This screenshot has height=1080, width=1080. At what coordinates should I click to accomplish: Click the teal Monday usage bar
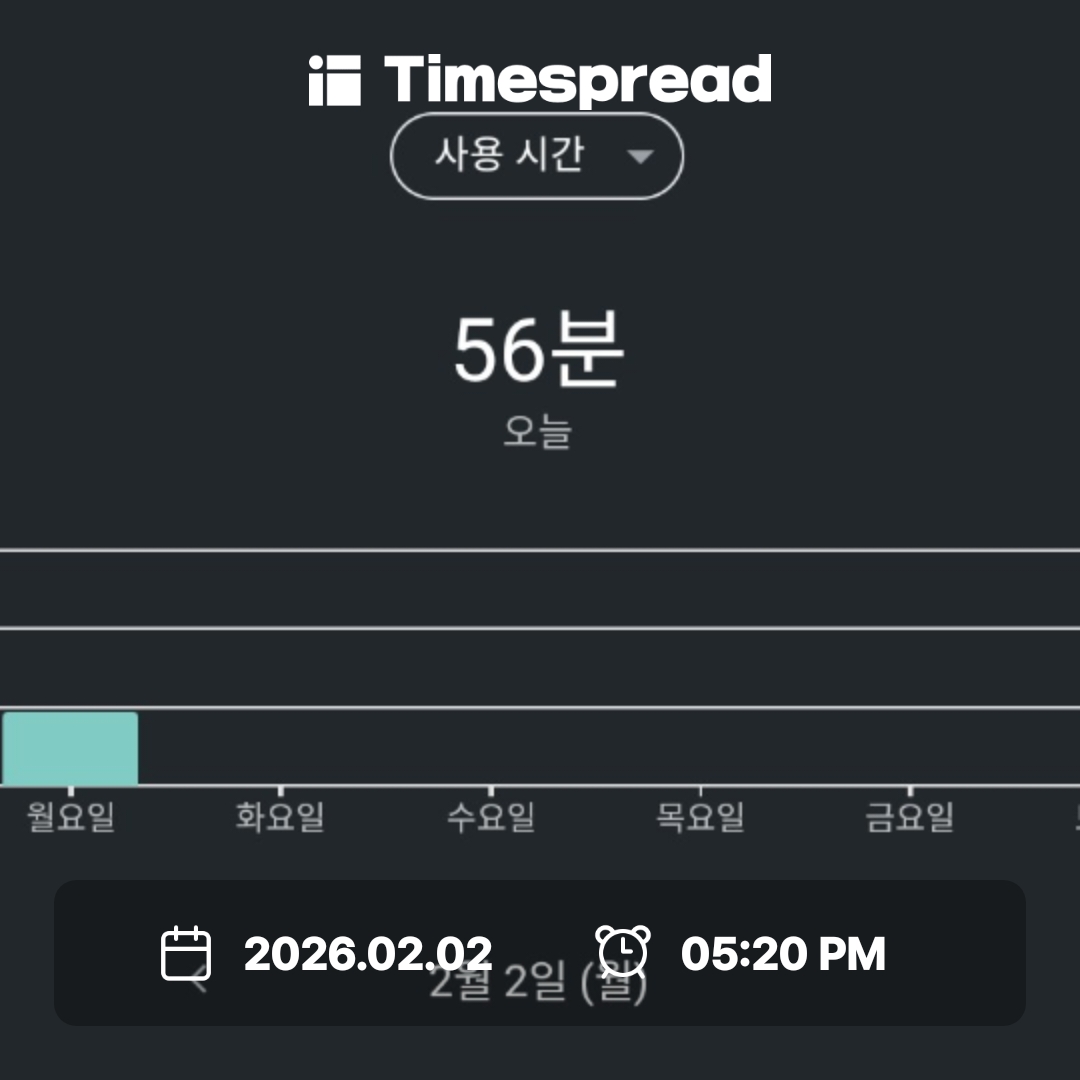(x=70, y=748)
